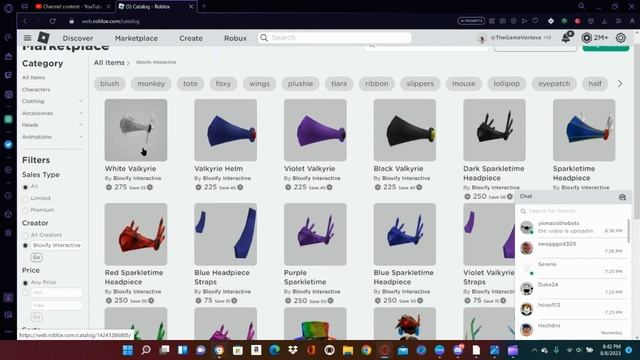Image resolution: width=640 pixels, height=360 pixels.
Task: Expand the Animations category
Action: coord(80,137)
